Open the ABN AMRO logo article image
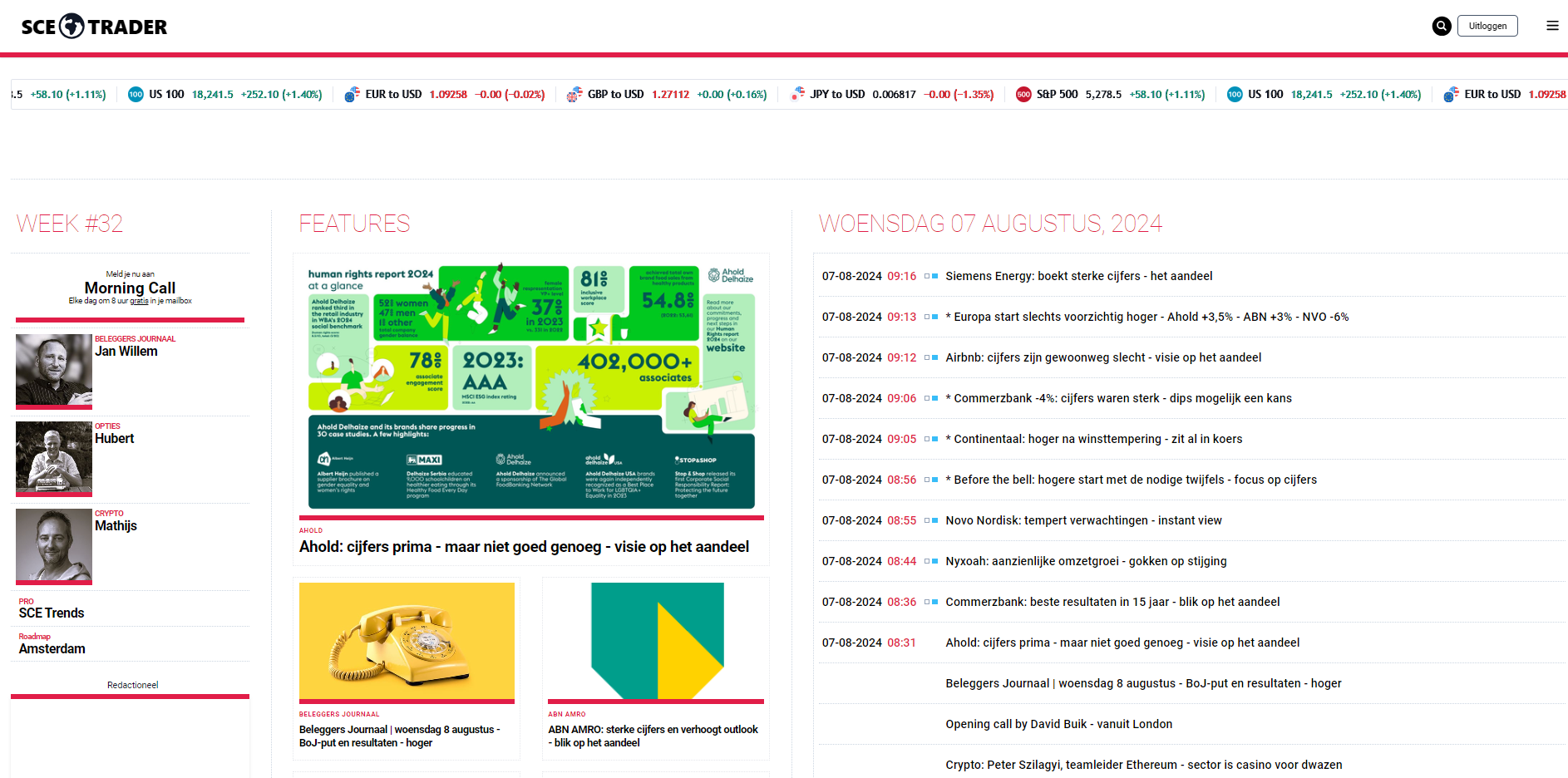 656,641
